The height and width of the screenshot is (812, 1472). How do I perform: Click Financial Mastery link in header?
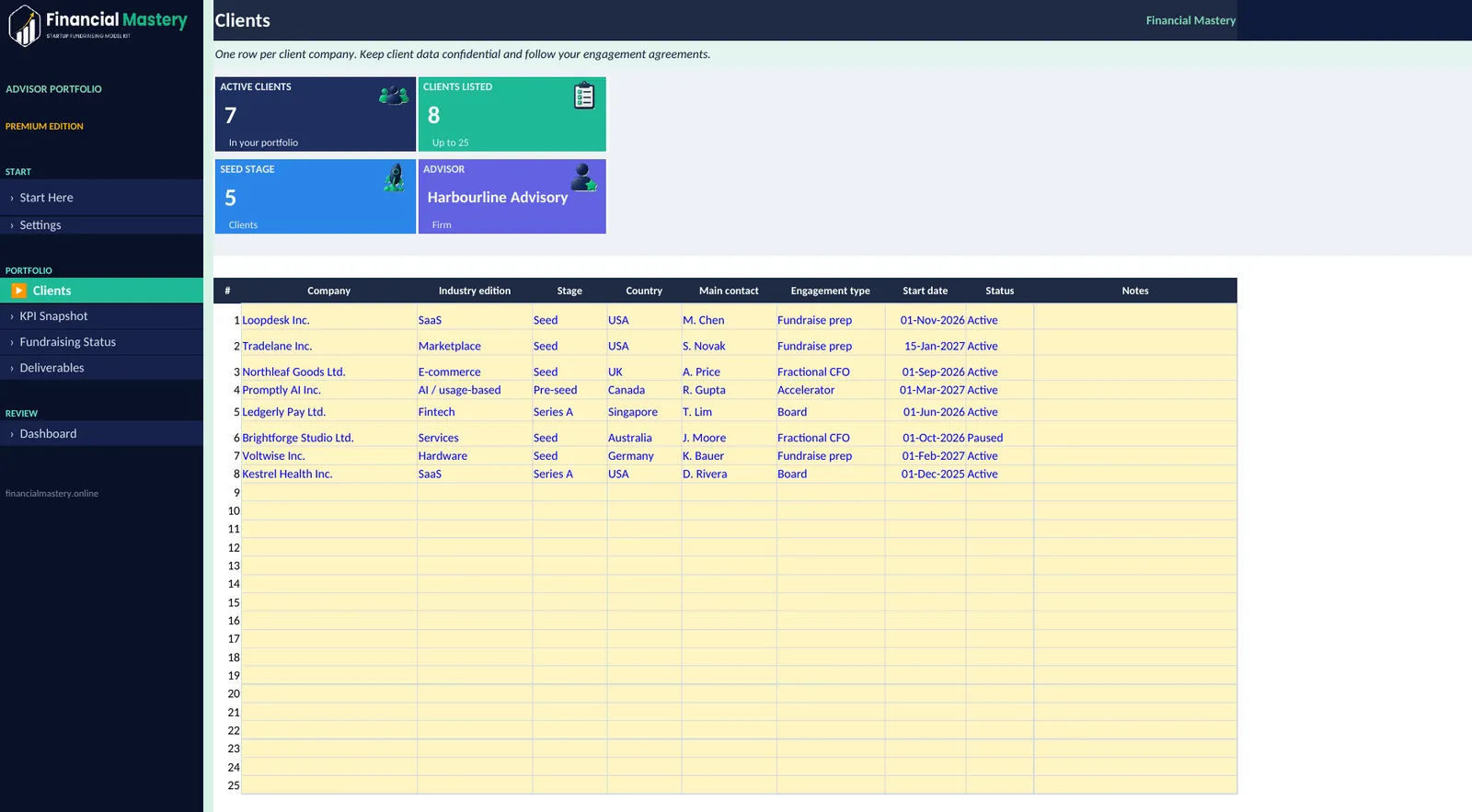click(x=1190, y=20)
